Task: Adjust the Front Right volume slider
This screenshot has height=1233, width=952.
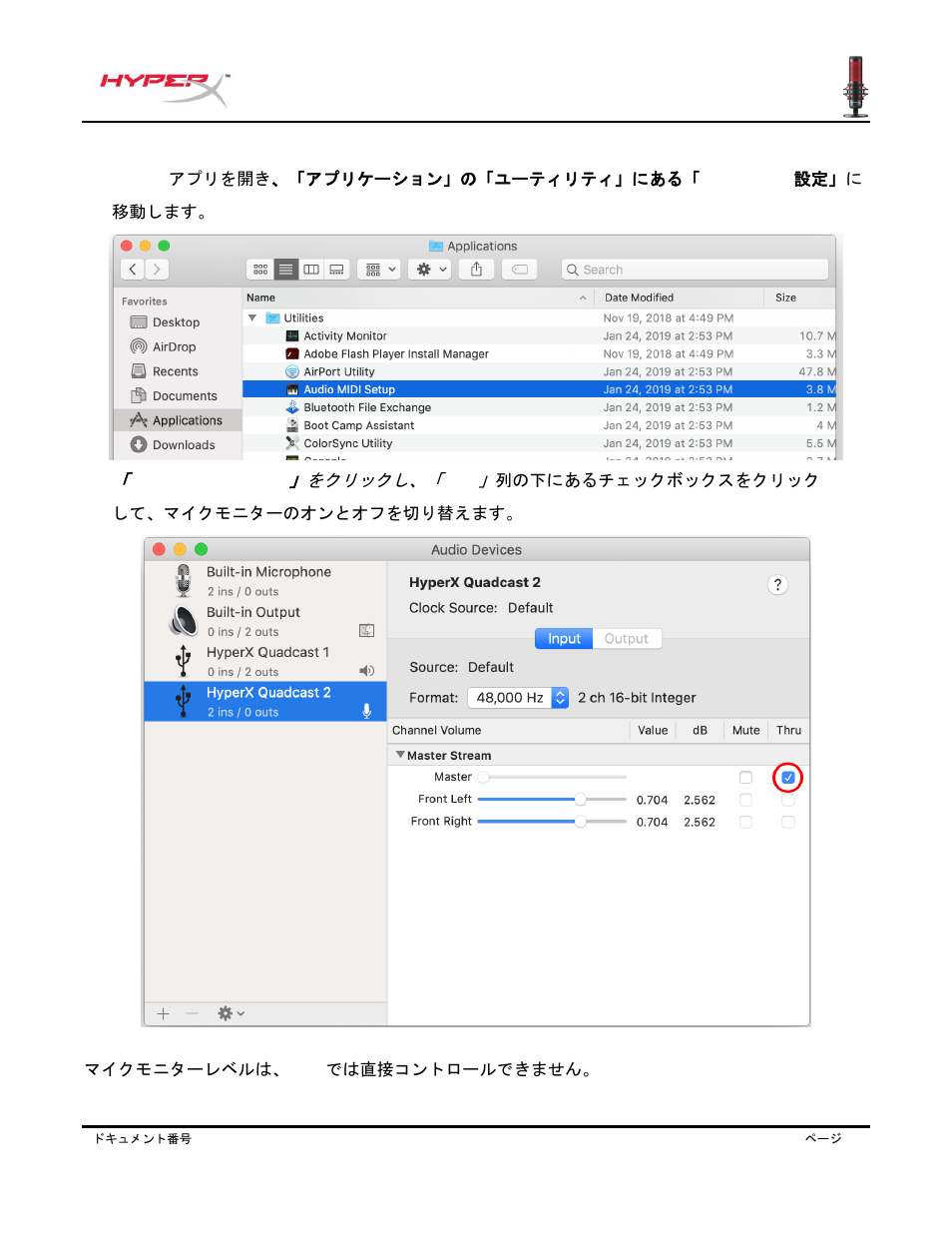Action: tap(553, 822)
